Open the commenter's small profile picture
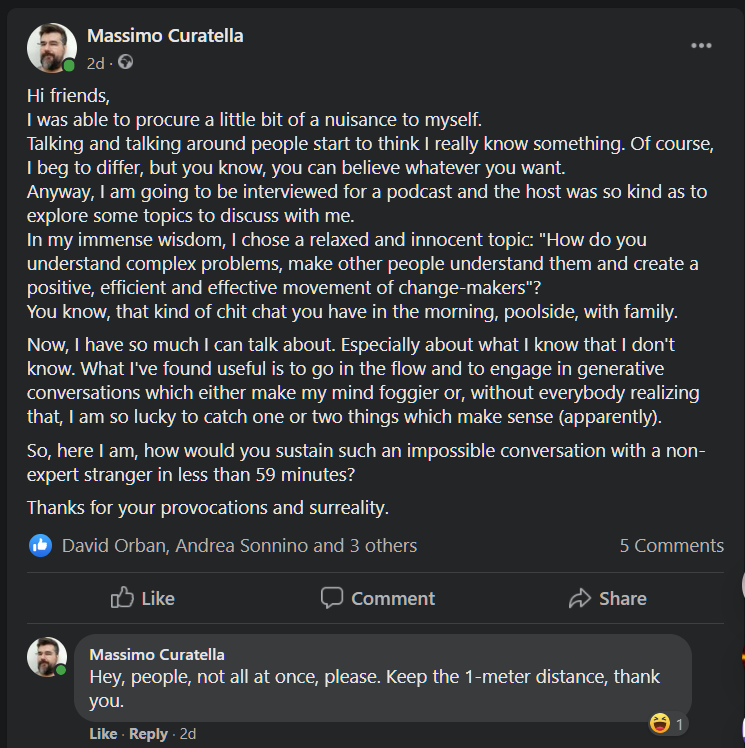The image size is (745, 748). point(46,657)
